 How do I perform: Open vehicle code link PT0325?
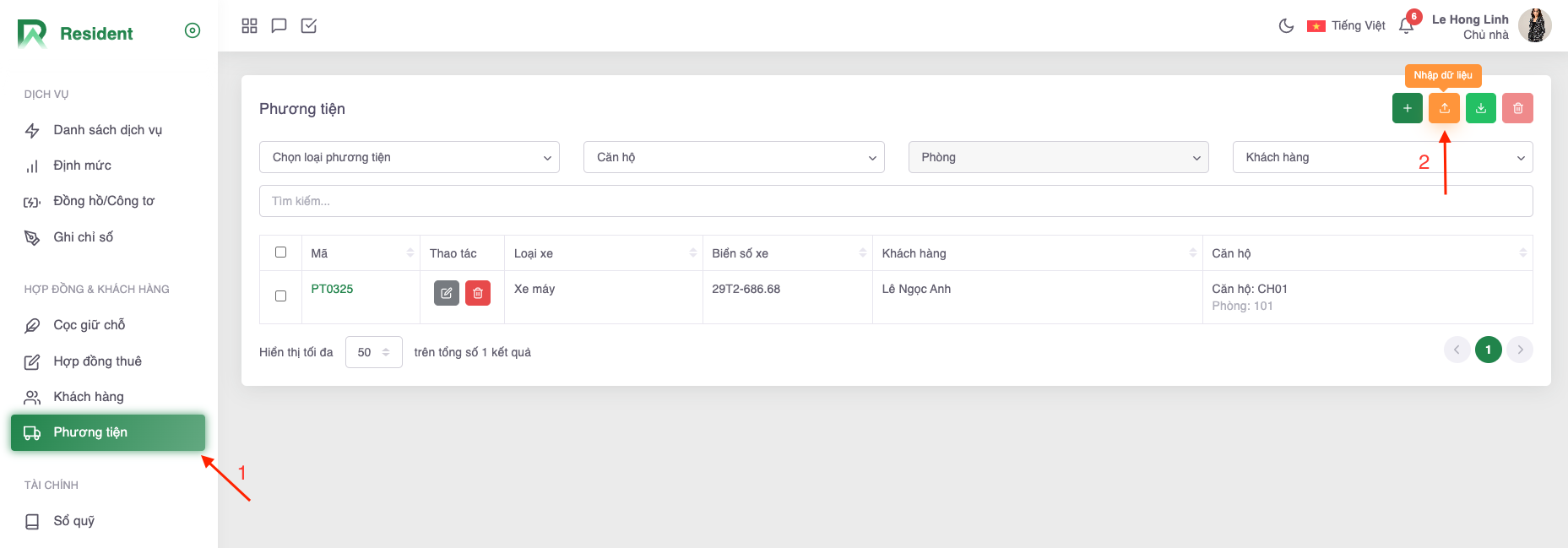click(x=332, y=289)
